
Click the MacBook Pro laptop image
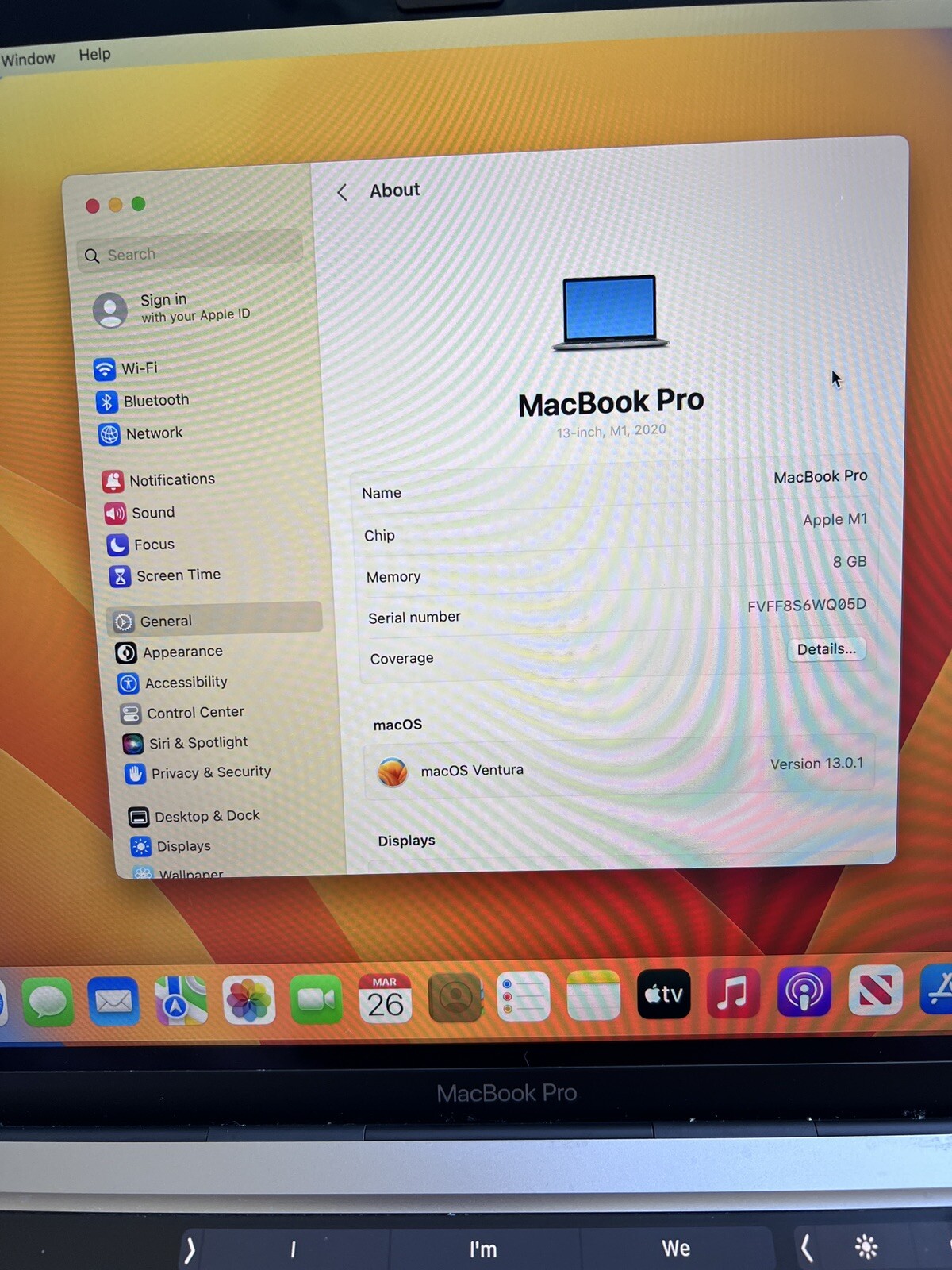click(x=610, y=313)
